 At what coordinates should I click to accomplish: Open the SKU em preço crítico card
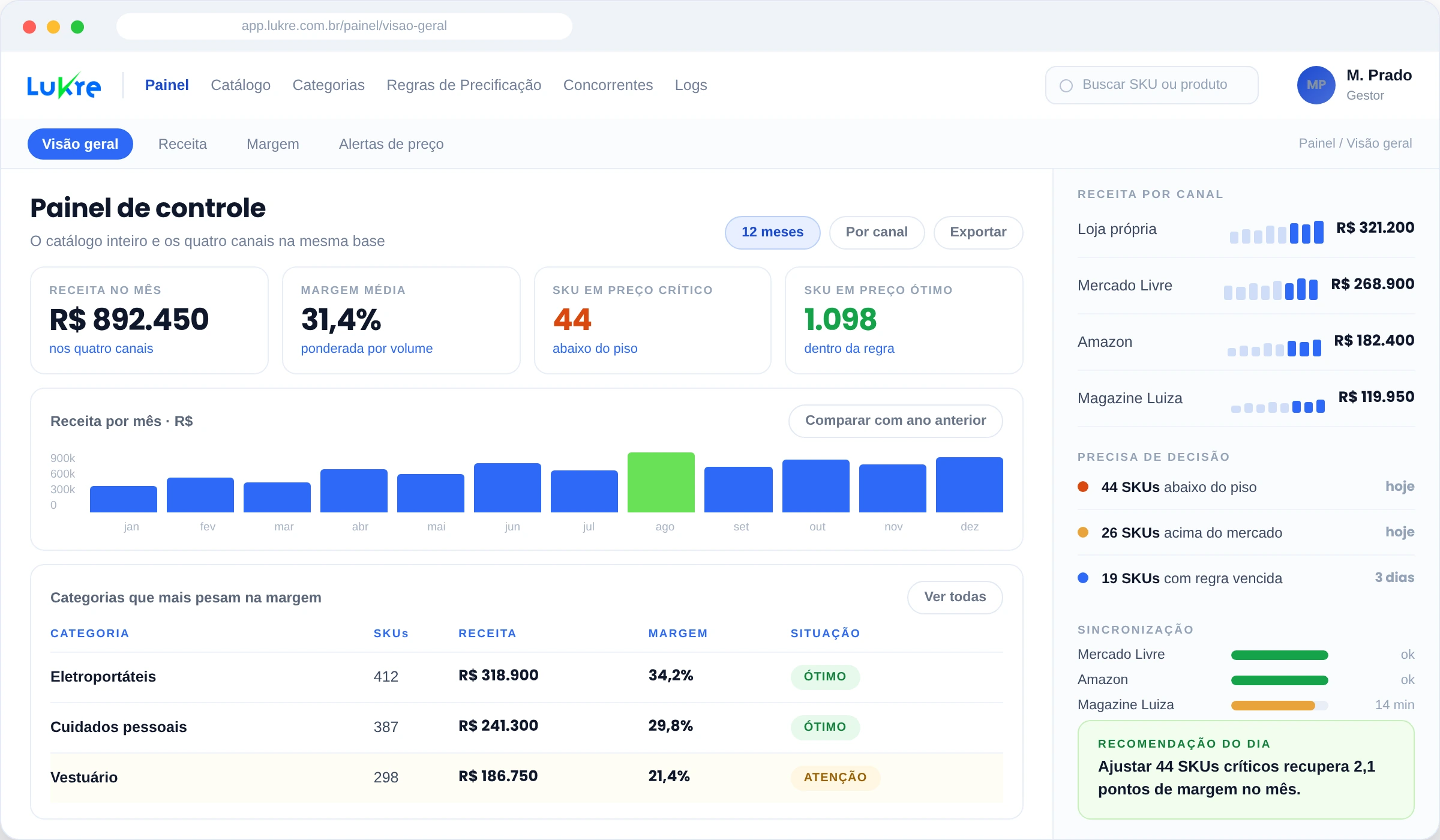[653, 320]
